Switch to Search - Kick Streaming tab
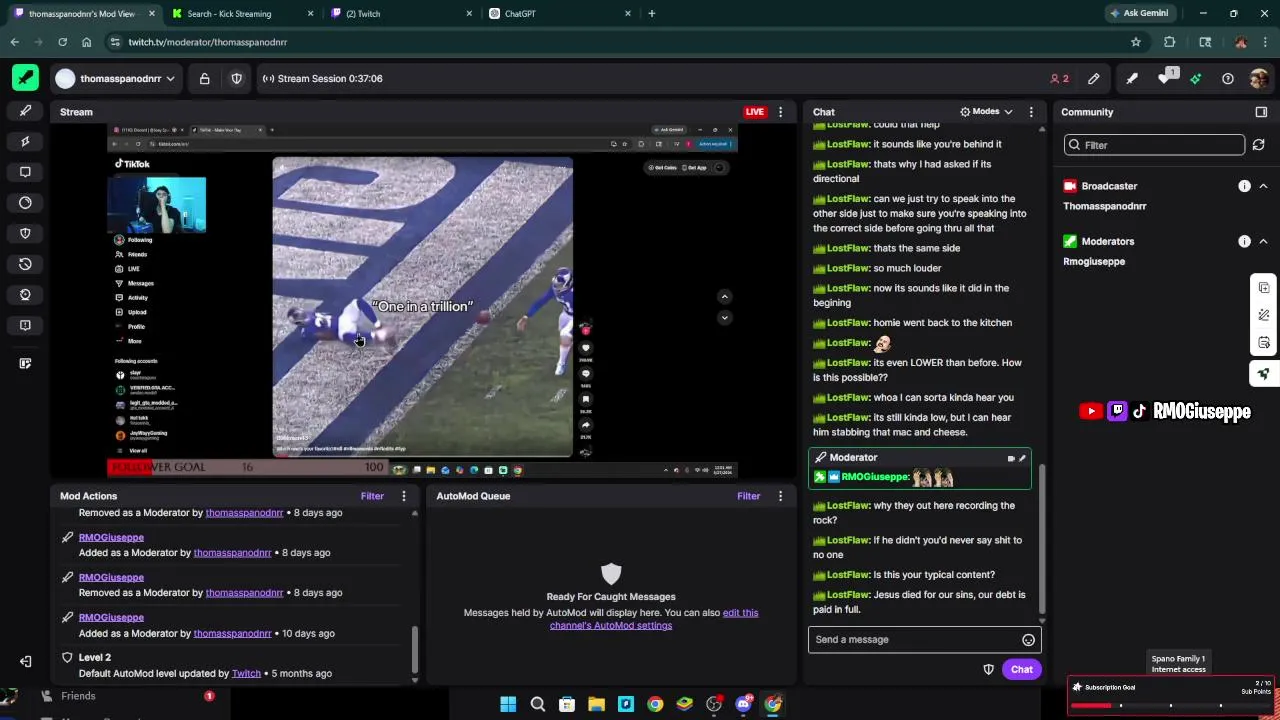 (x=240, y=14)
